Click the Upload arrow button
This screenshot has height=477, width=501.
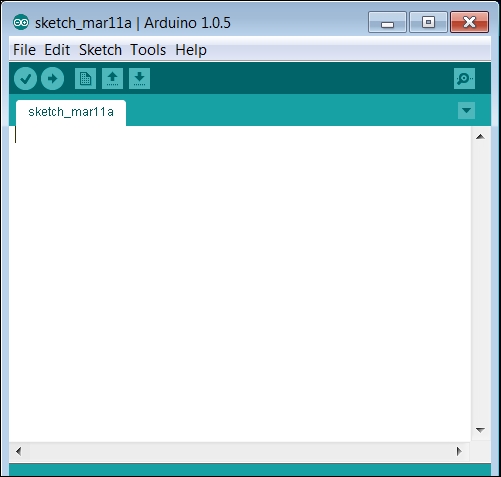coord(52,79)
